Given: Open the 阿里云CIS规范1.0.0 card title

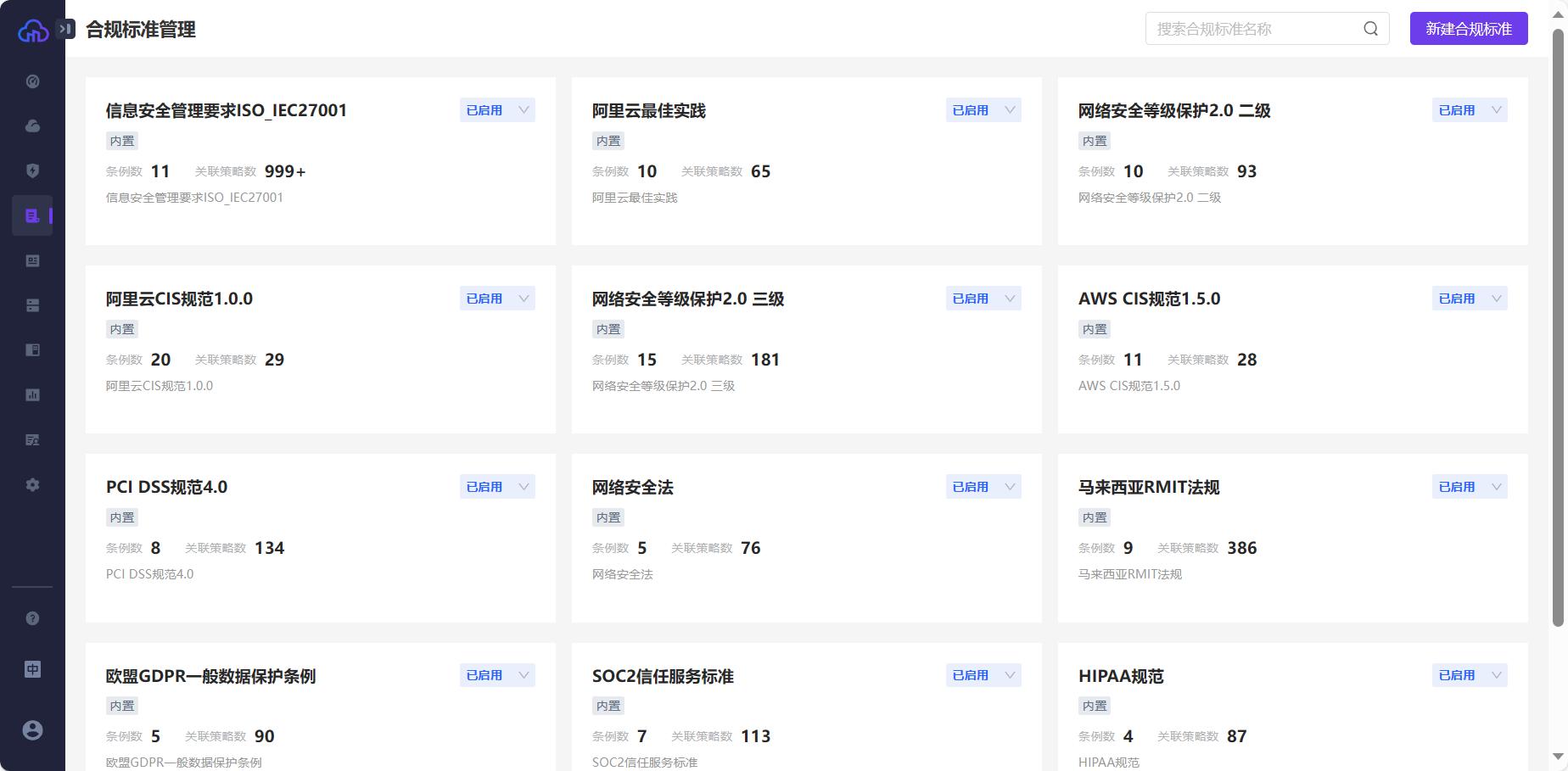Looking at the screenshot, I should 179,299.
